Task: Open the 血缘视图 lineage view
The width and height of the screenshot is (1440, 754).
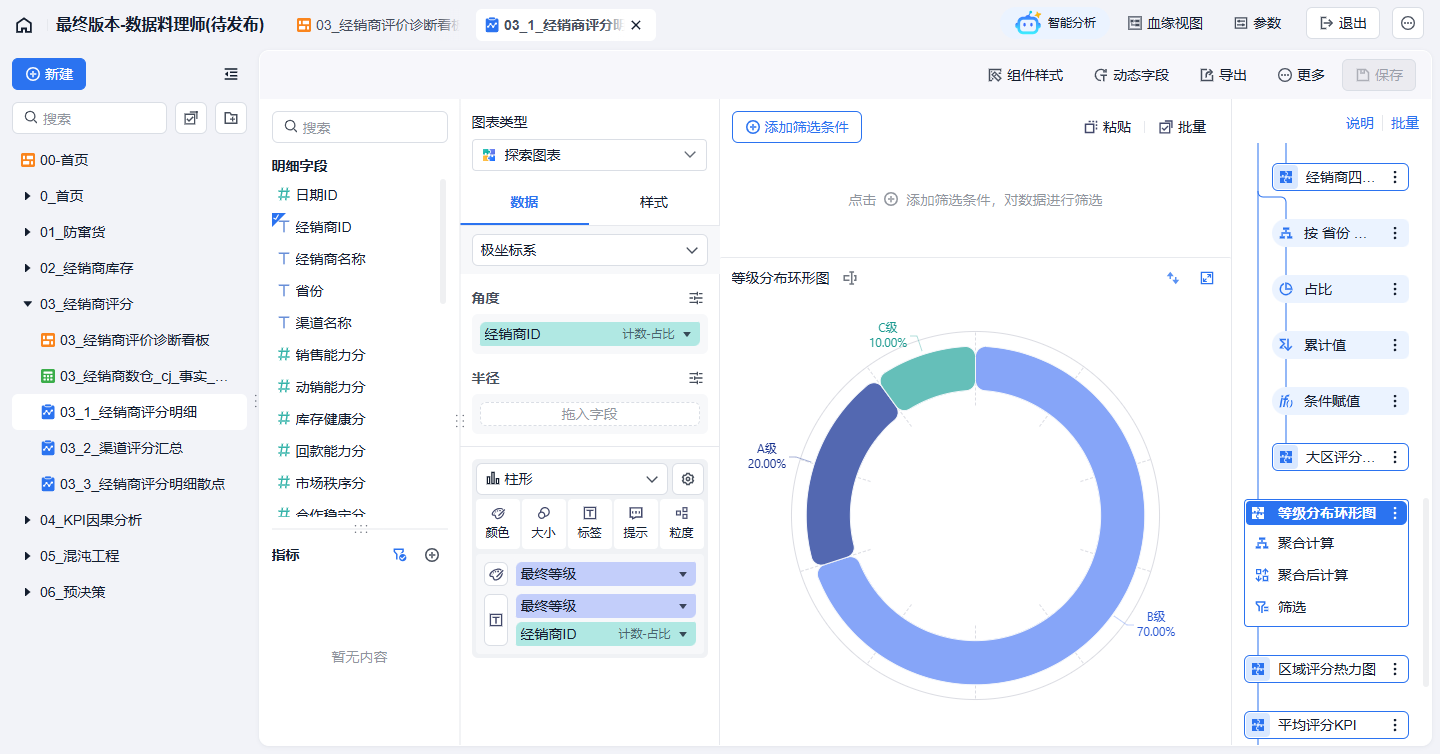Action: point(1165,23)
